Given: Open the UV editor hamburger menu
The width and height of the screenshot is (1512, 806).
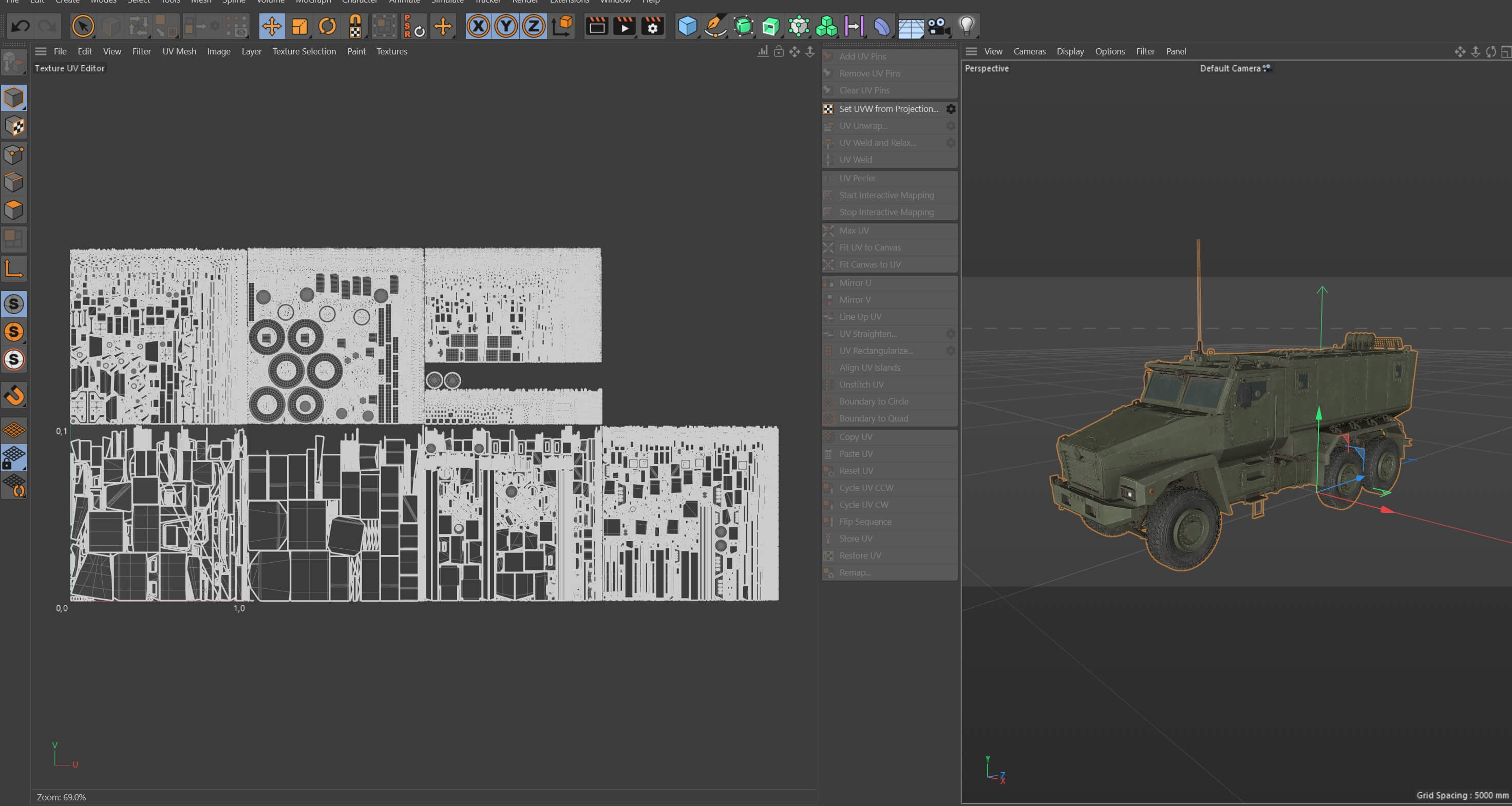Looking at the screenshot, I should point(41,52).
